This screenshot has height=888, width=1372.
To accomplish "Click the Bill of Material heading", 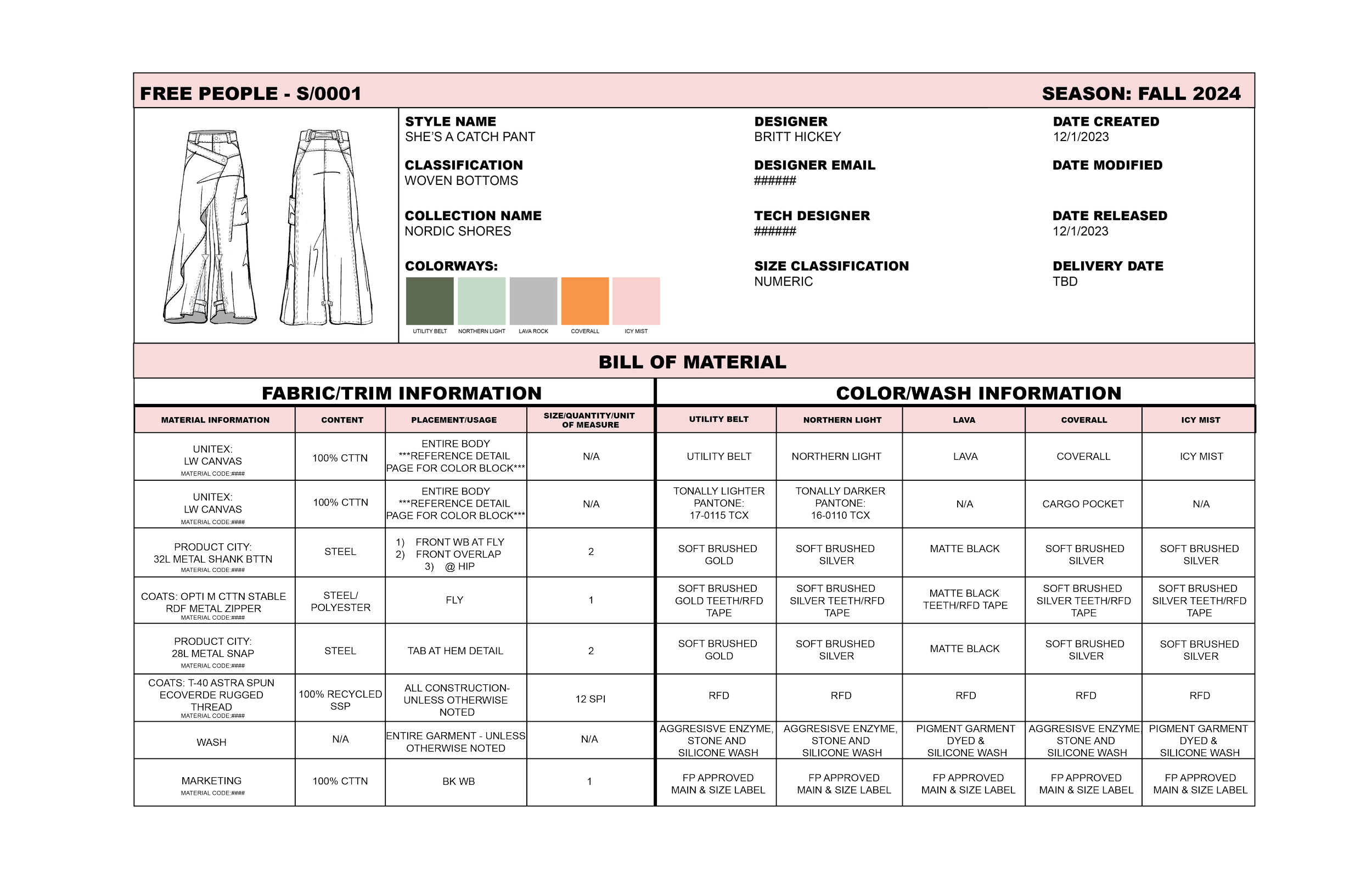I will coord(692,362).
